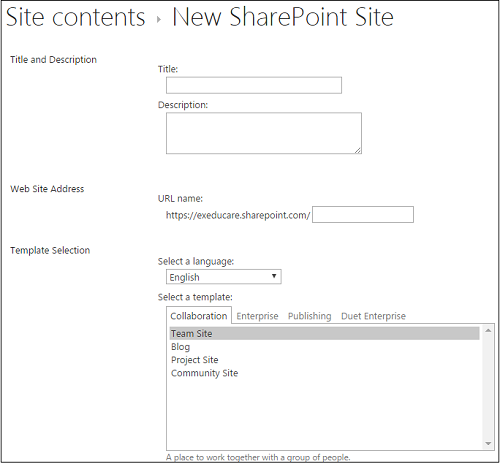This screenshot has height=464, width=500.
Task: Click the https://exeducare.sharepoint.com/ URL prefix text
Action: 238,215
